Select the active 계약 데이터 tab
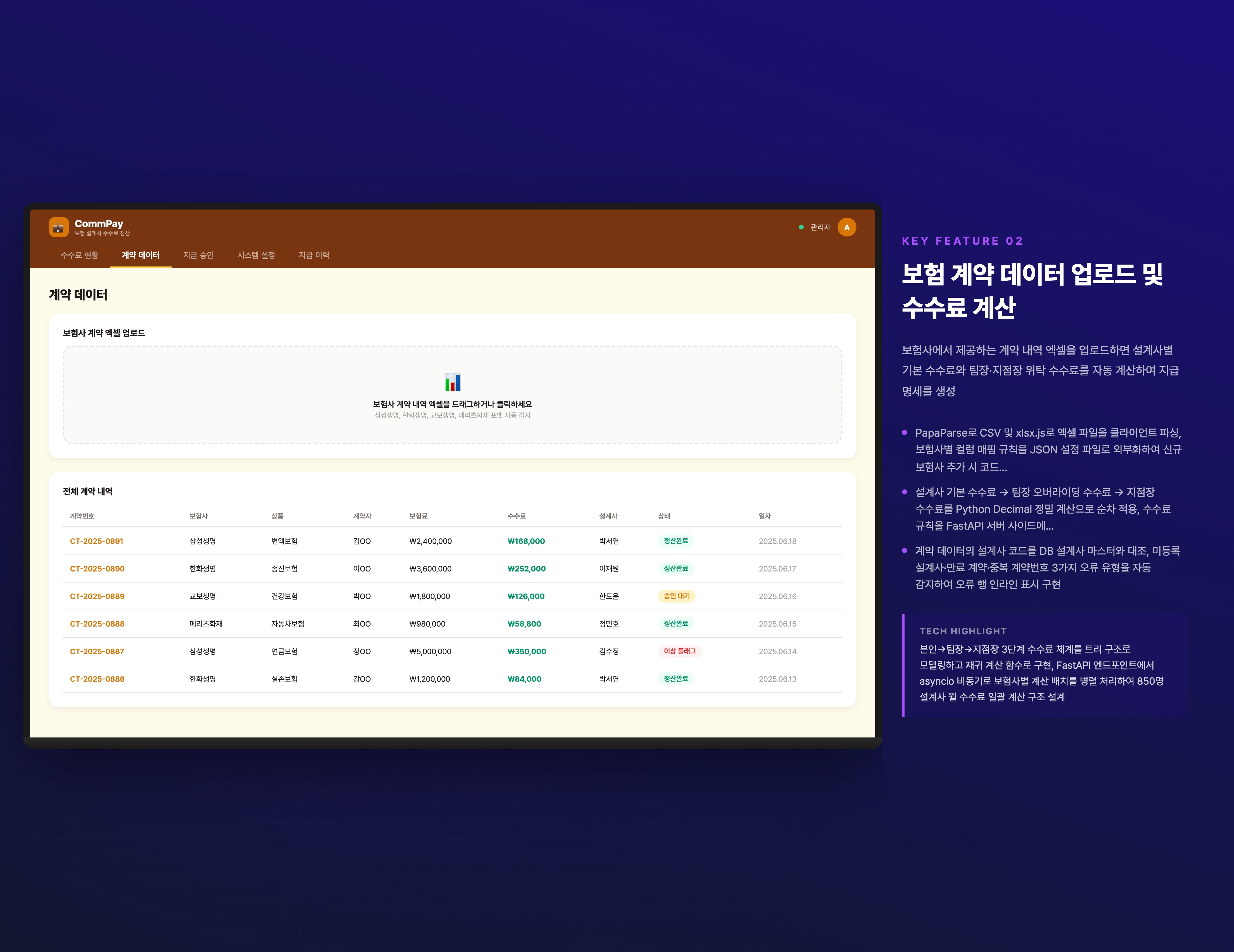Image resolution: width=1234 pixels, height=952 pixels. (x=141, y=255)
